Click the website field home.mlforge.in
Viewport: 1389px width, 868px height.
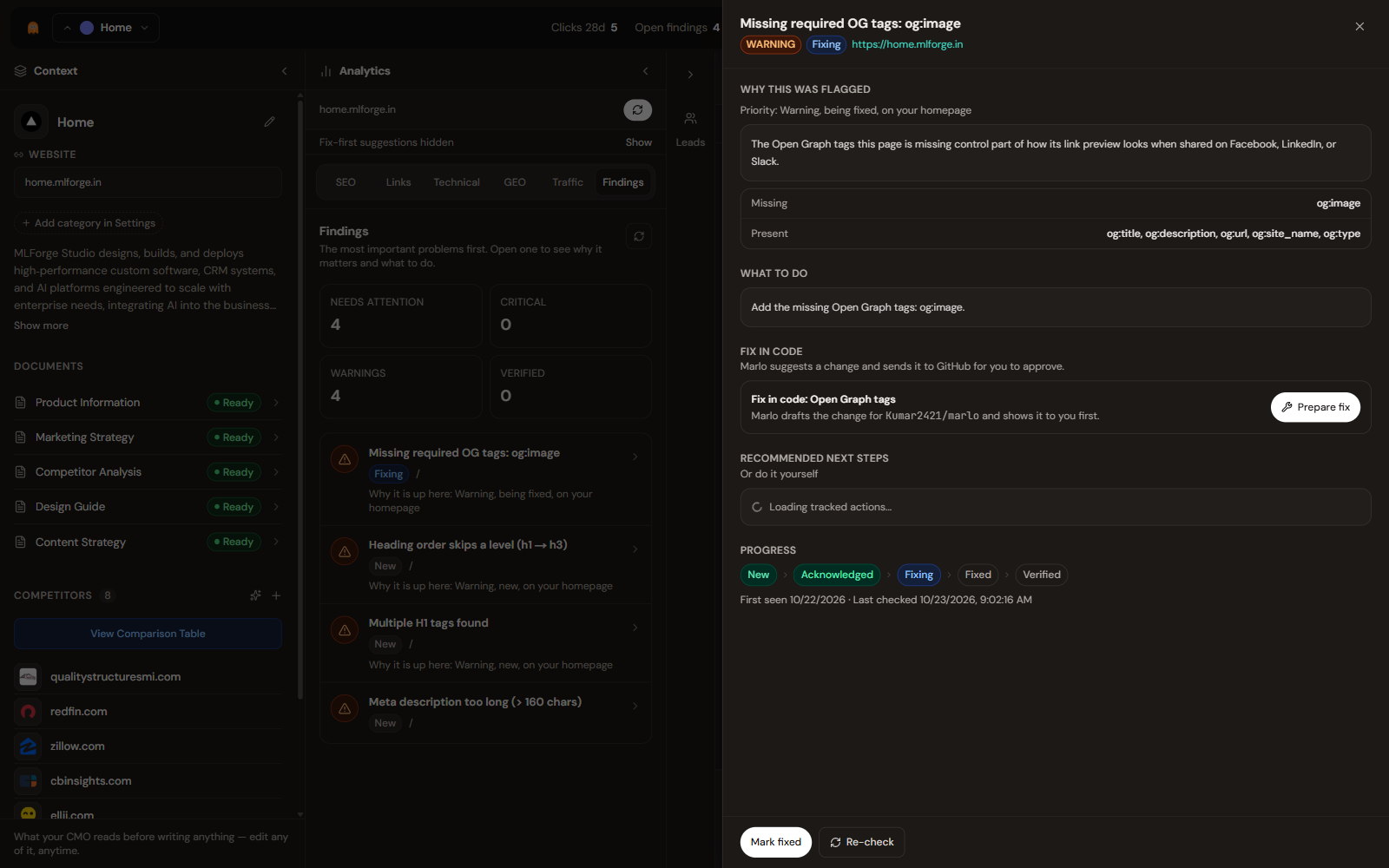pyautogui.click(x=148, y=182)
